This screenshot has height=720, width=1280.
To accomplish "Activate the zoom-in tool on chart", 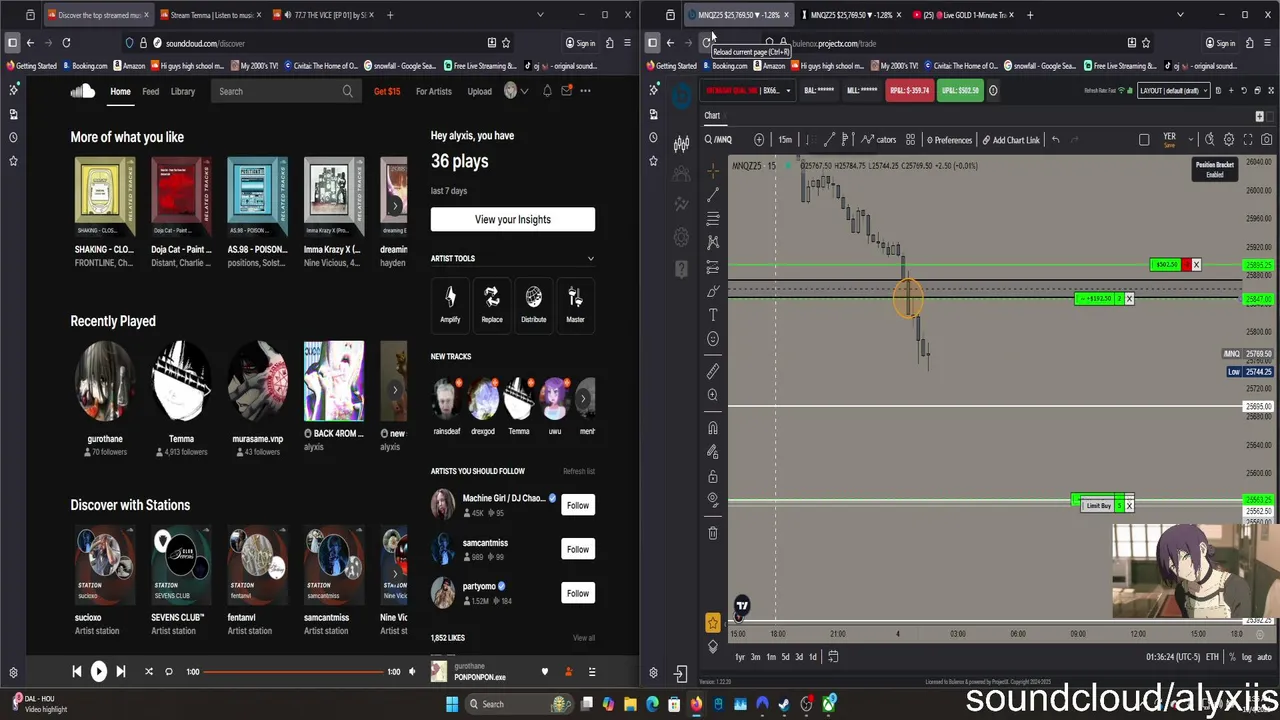I will pyautogui.click(x=713, y=395).
